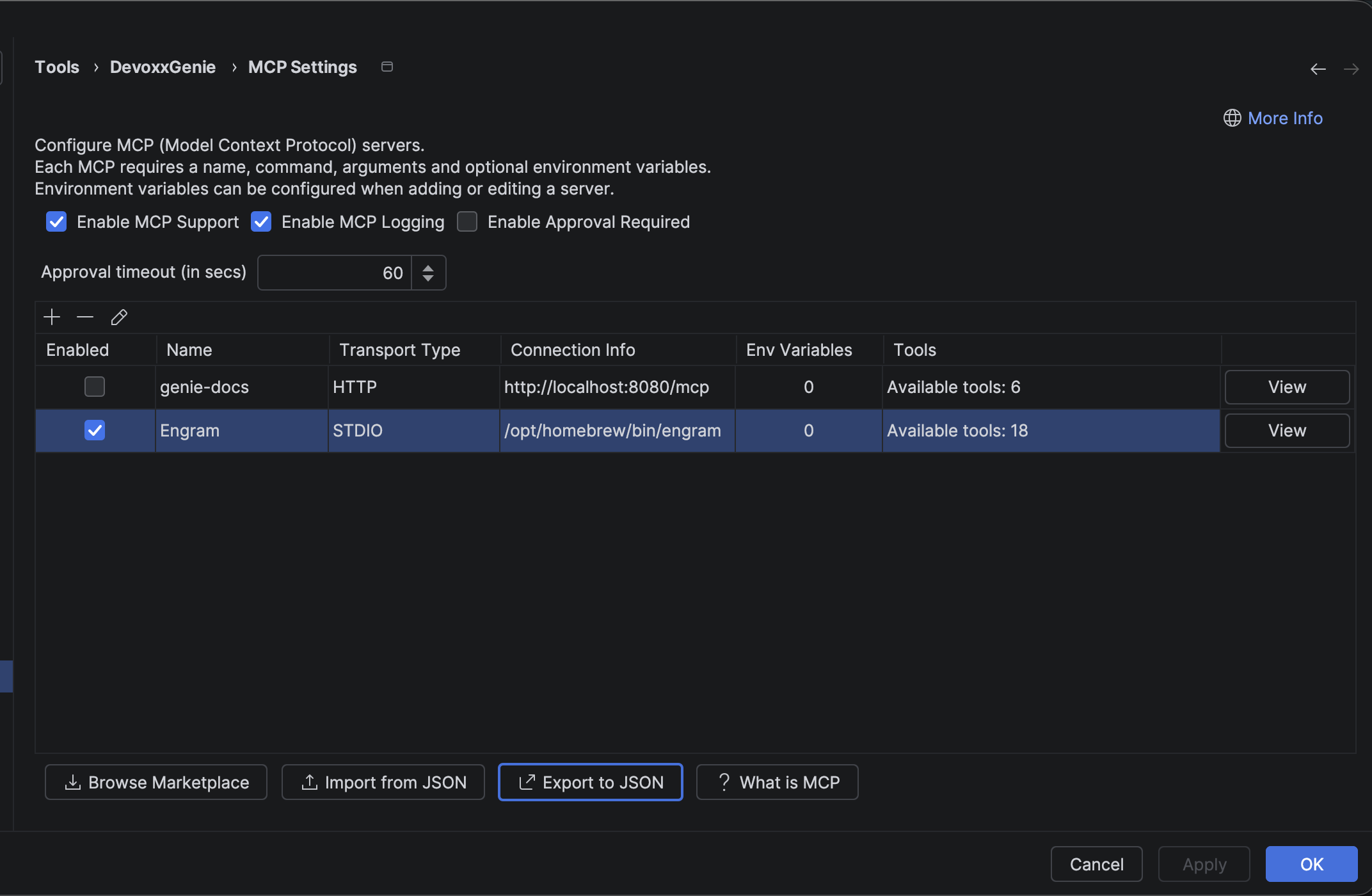This screenshot has width=1372, height=896.
Task: Go to Tools in the breadcrumb
Action: tap(57, 67)
